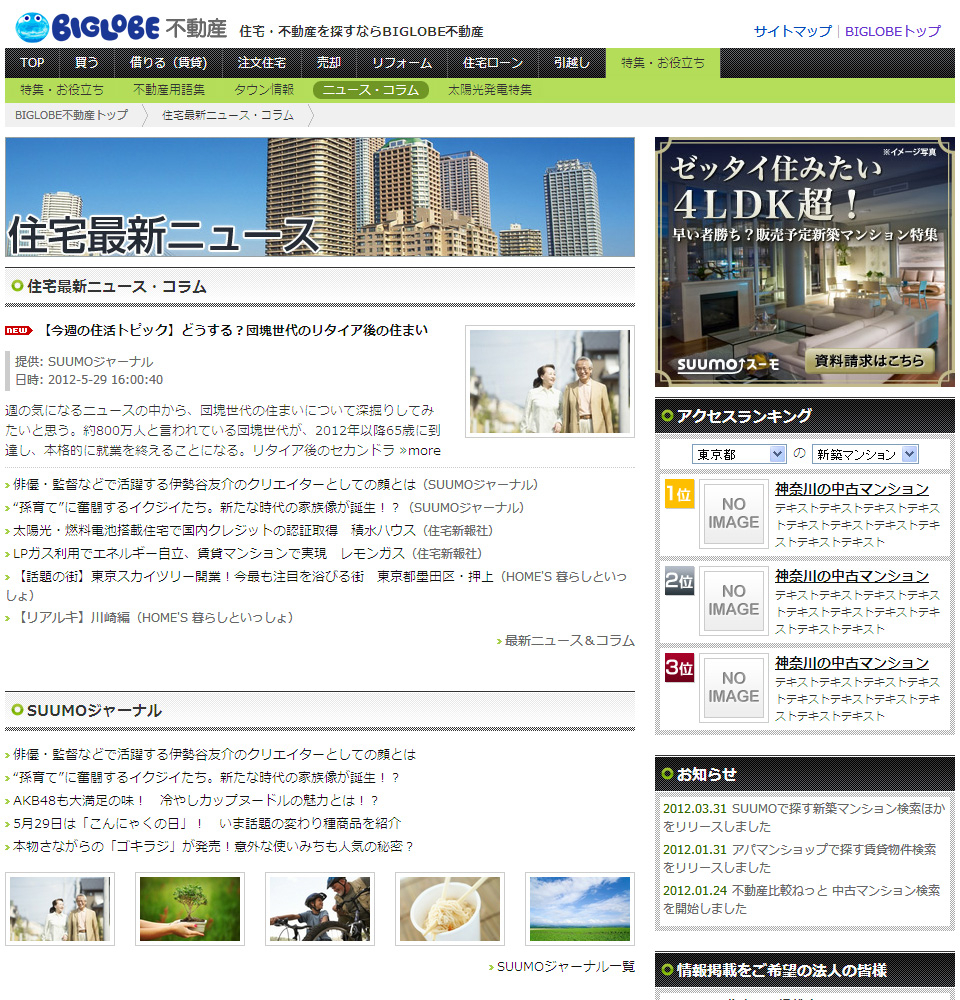Click the elderly couple article photo beside the headline
Screen dimensions: 960x1000
[x=550, y=381]
